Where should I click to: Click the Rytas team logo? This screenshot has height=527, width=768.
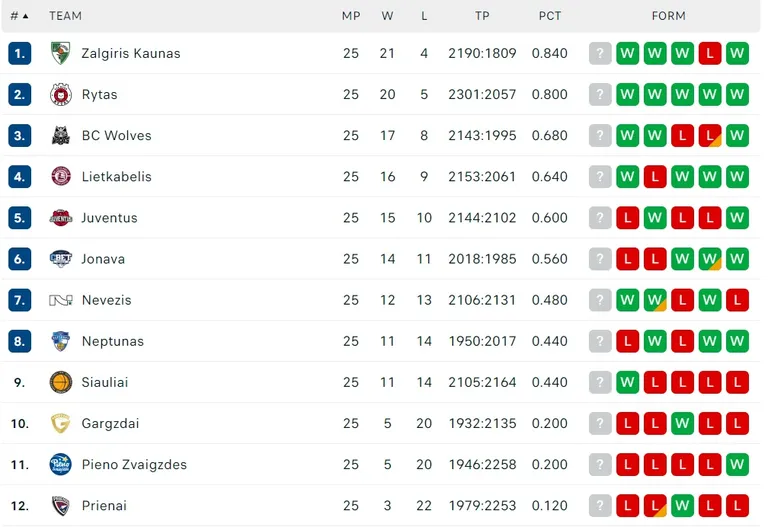pos(61,95)
